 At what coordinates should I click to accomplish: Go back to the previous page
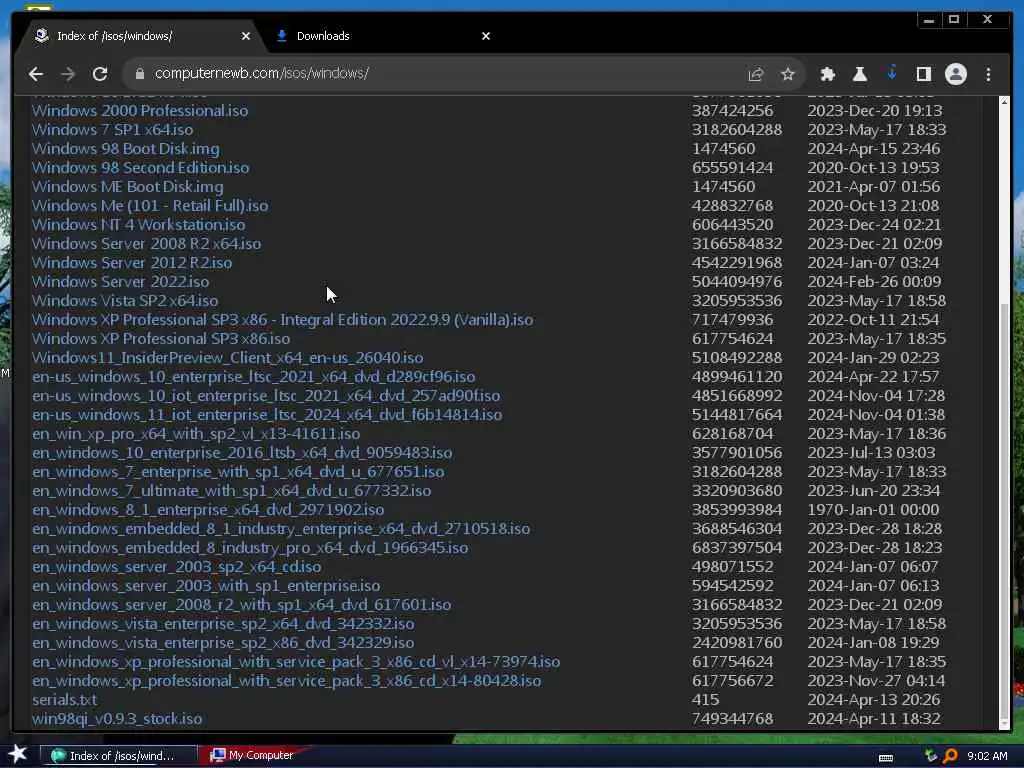(36, 74)
